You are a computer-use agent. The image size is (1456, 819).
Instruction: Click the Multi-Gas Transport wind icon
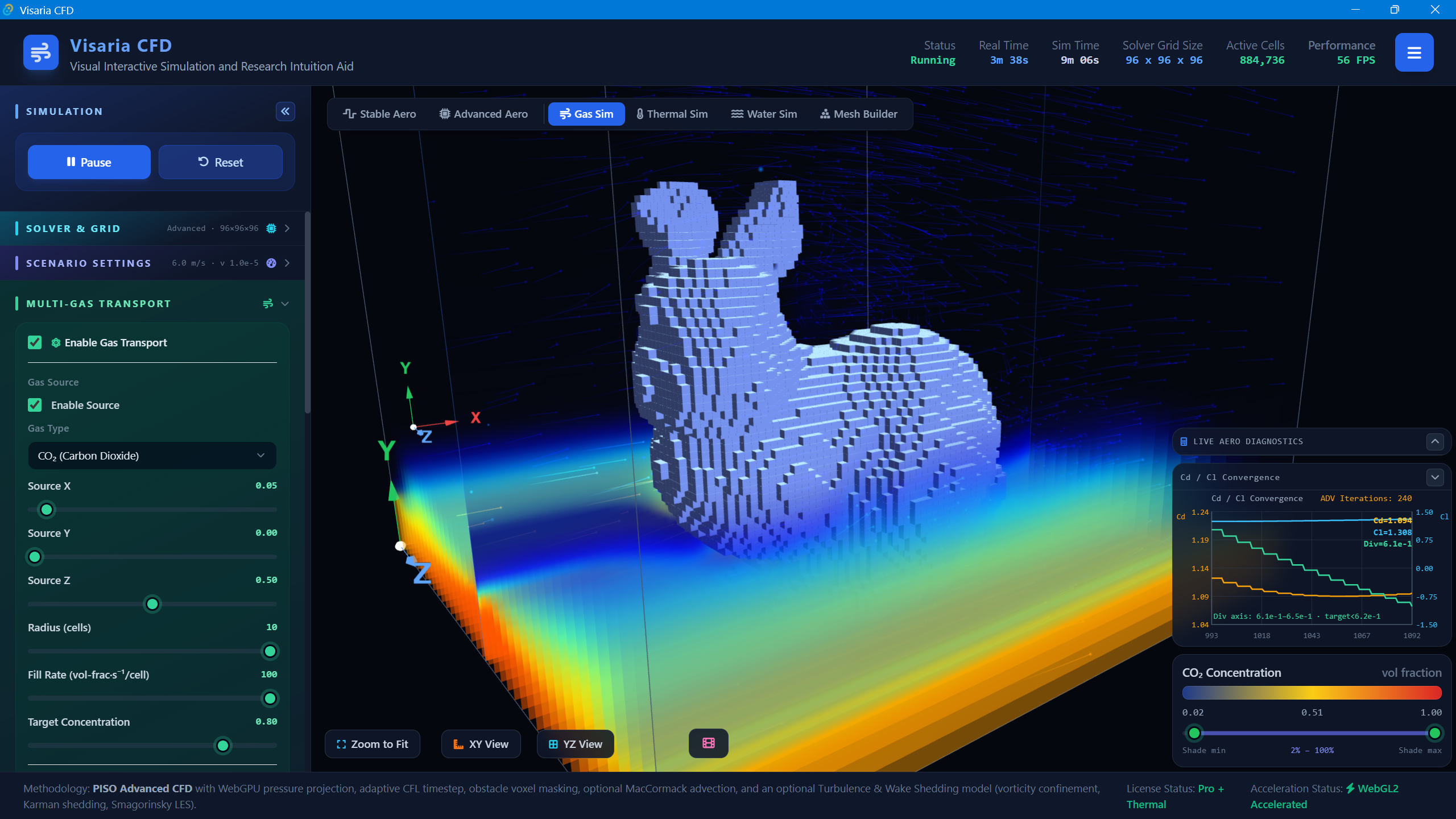click(268, 304)
